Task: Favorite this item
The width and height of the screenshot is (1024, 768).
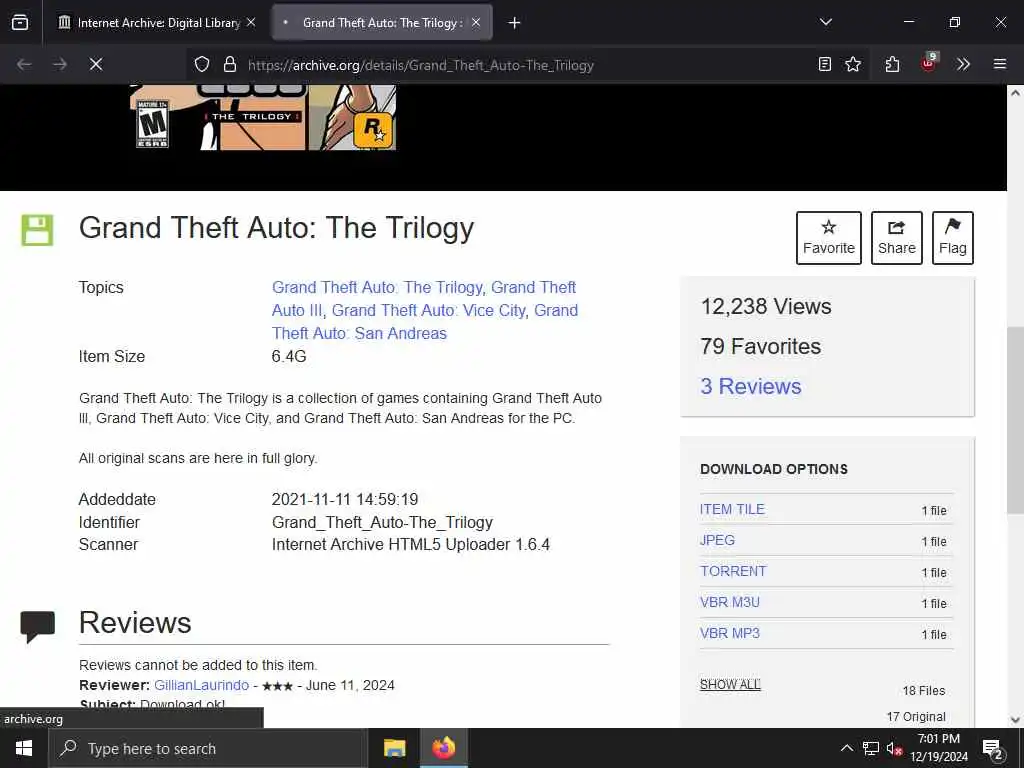Action: pos(829,238)
